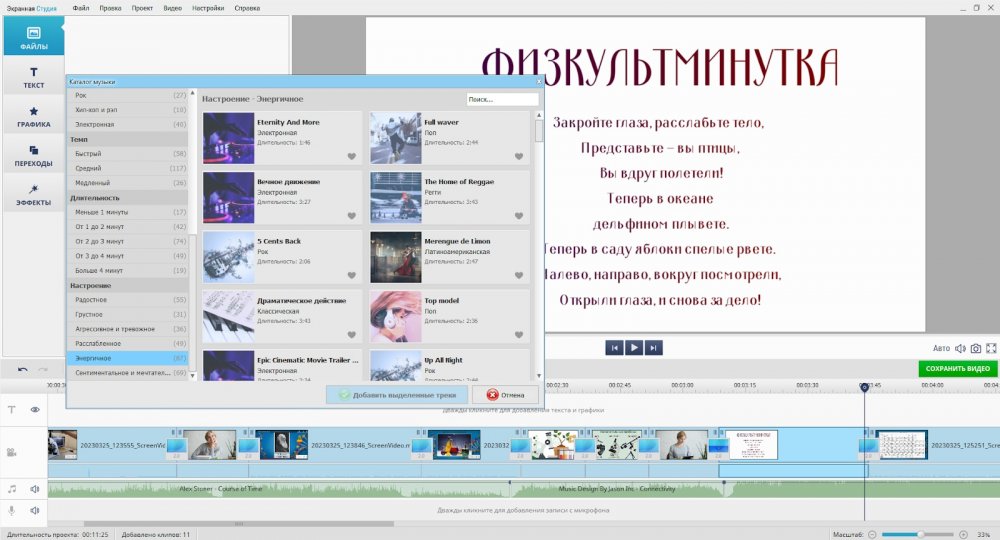The image size is (1000, 540).
Task: Click the undo arrow above the timeline
Action: [24, 369]
